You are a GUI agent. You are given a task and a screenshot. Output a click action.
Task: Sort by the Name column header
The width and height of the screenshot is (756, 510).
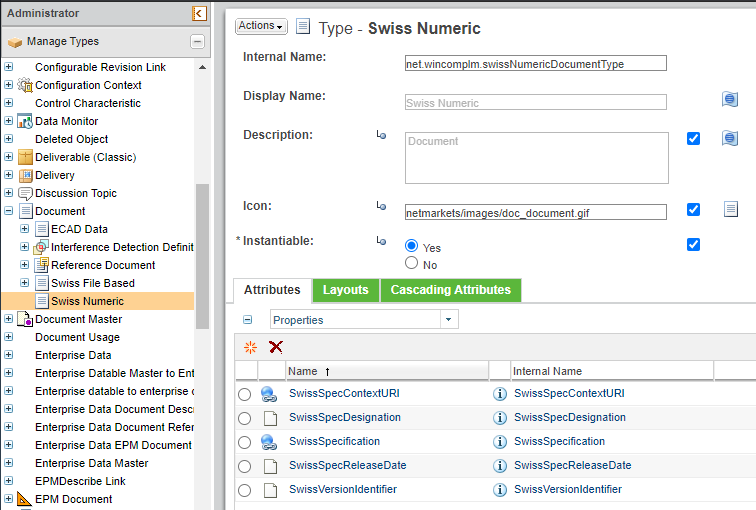(387, 371)
